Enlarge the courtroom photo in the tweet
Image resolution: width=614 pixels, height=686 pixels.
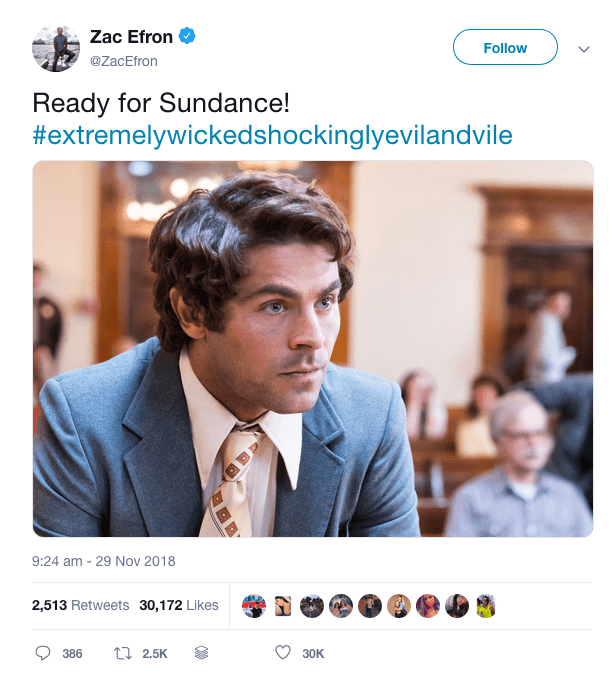click(313, 349)
